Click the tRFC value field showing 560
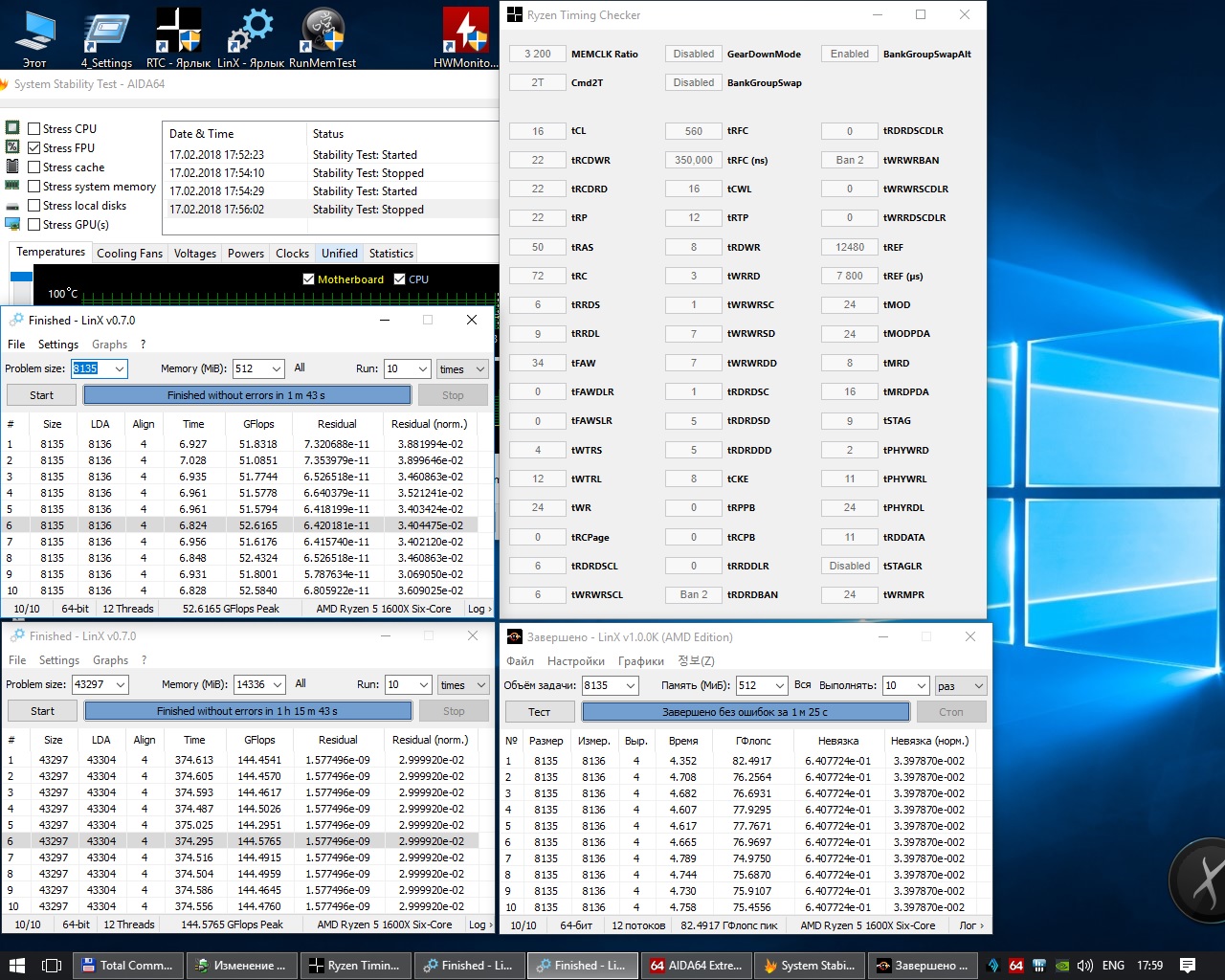The image size is (1225, 980). [693, 131]
